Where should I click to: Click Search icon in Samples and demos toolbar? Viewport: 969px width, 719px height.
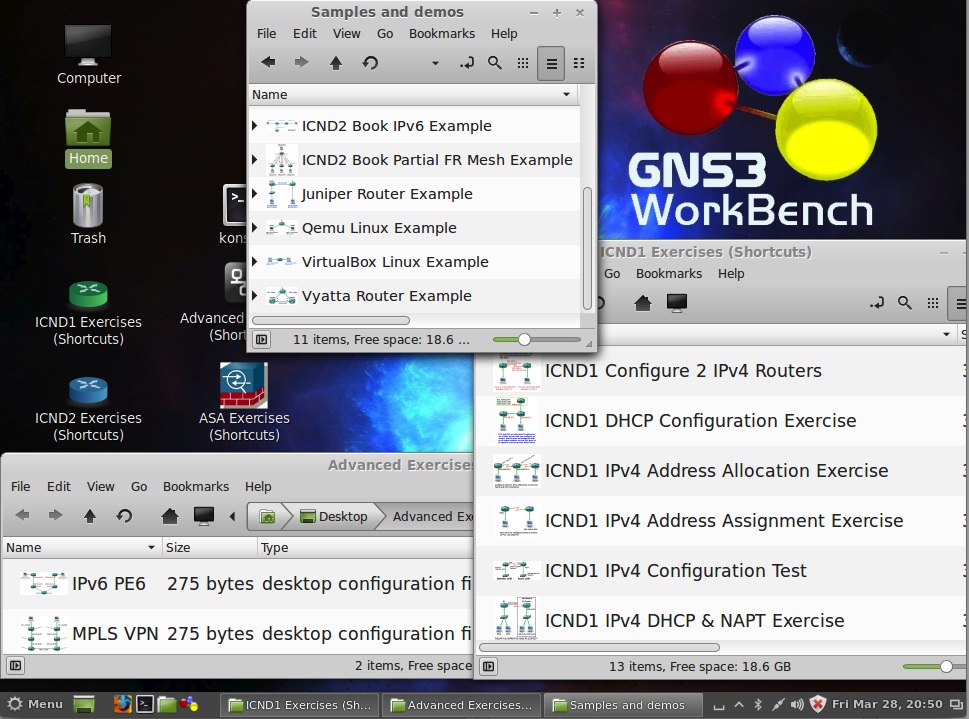click(x=494, y=63)
